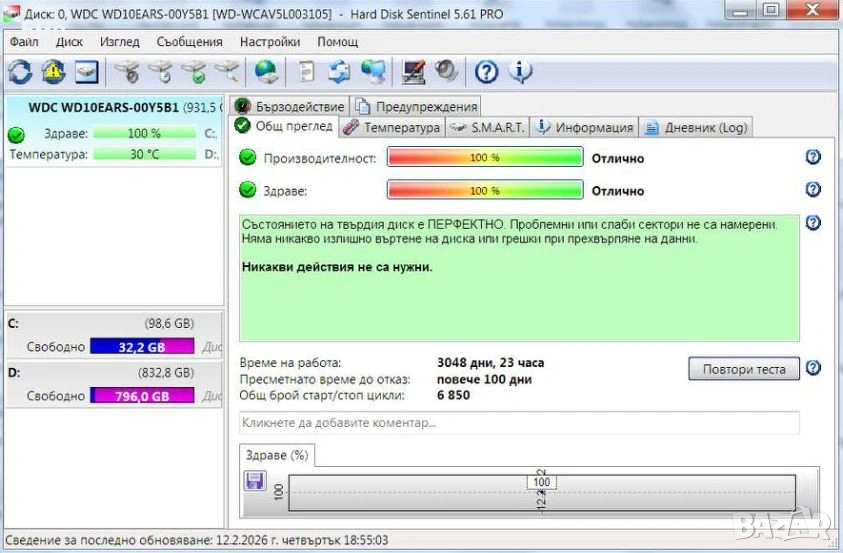Click the globe-on-disk toolbar icon
Image resolution: width=843 pixels, height=553 pixels.
point(266,72)
